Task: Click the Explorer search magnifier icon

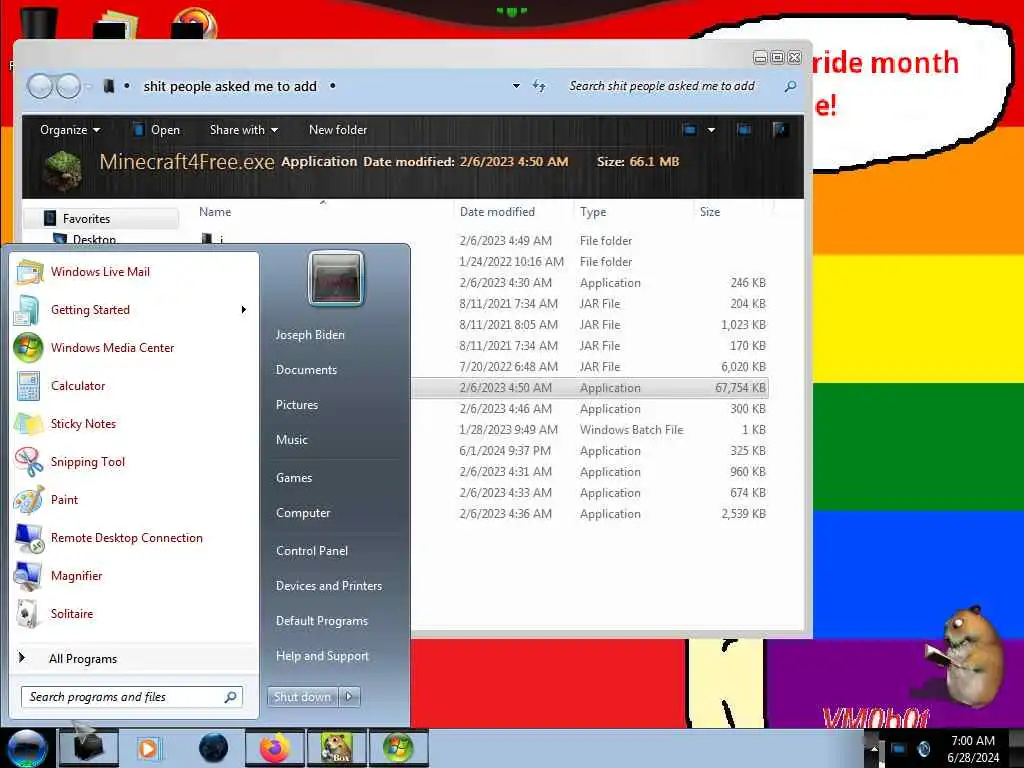Action: (x=790, y=86)
